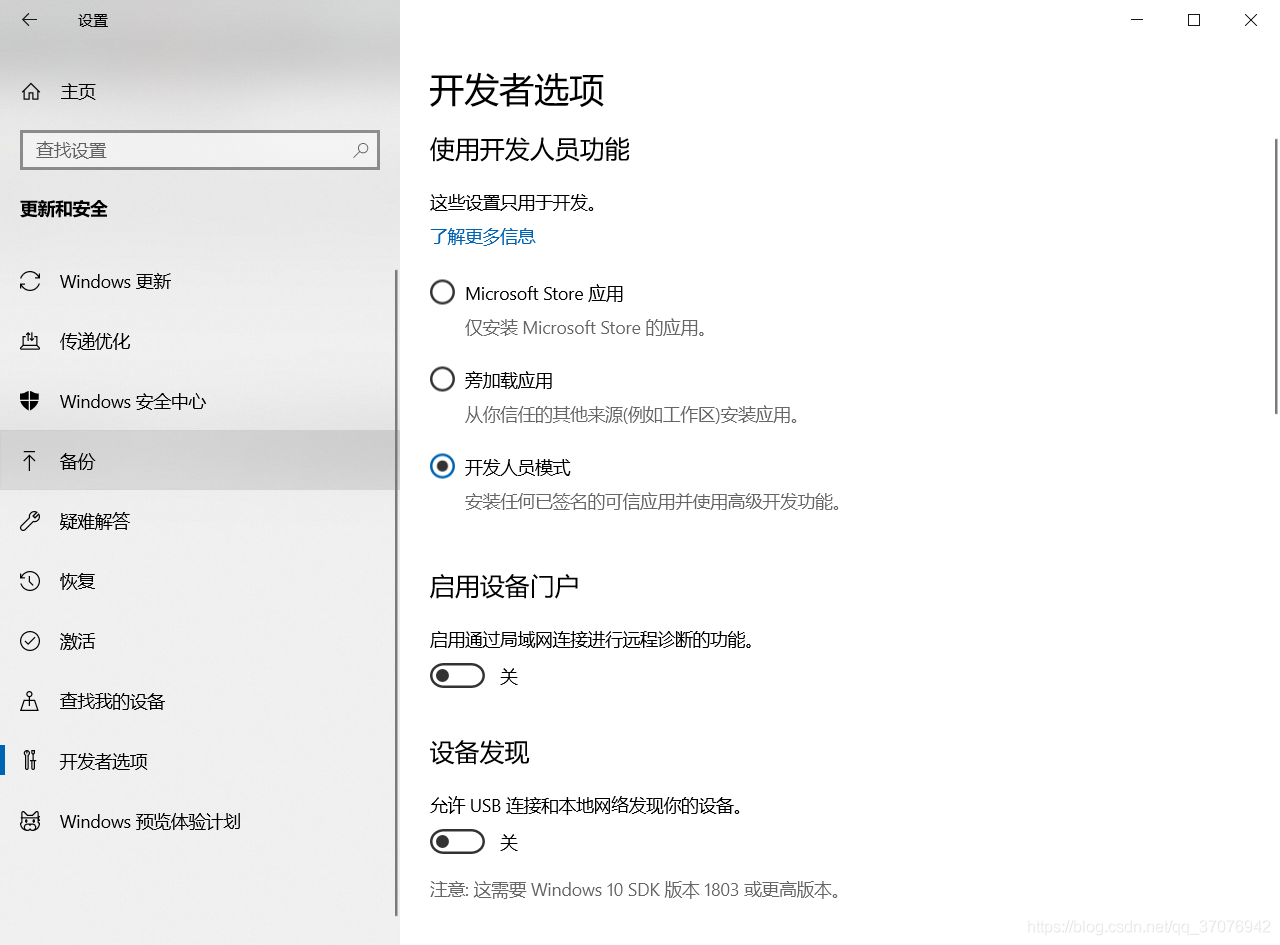The image size is (1280, 945).
Task: Click the 恢复 history clock icon
Action: pos(30,582)
